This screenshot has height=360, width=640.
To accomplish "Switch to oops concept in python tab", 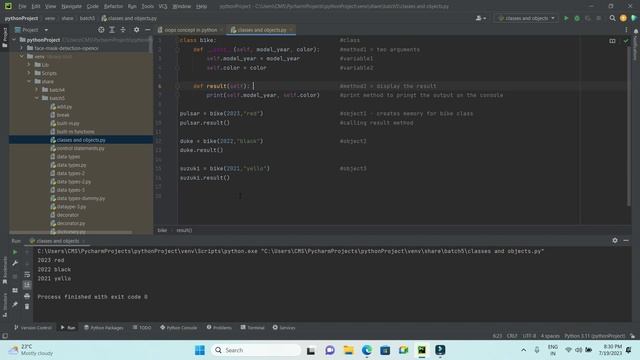I will pos(190,30).
